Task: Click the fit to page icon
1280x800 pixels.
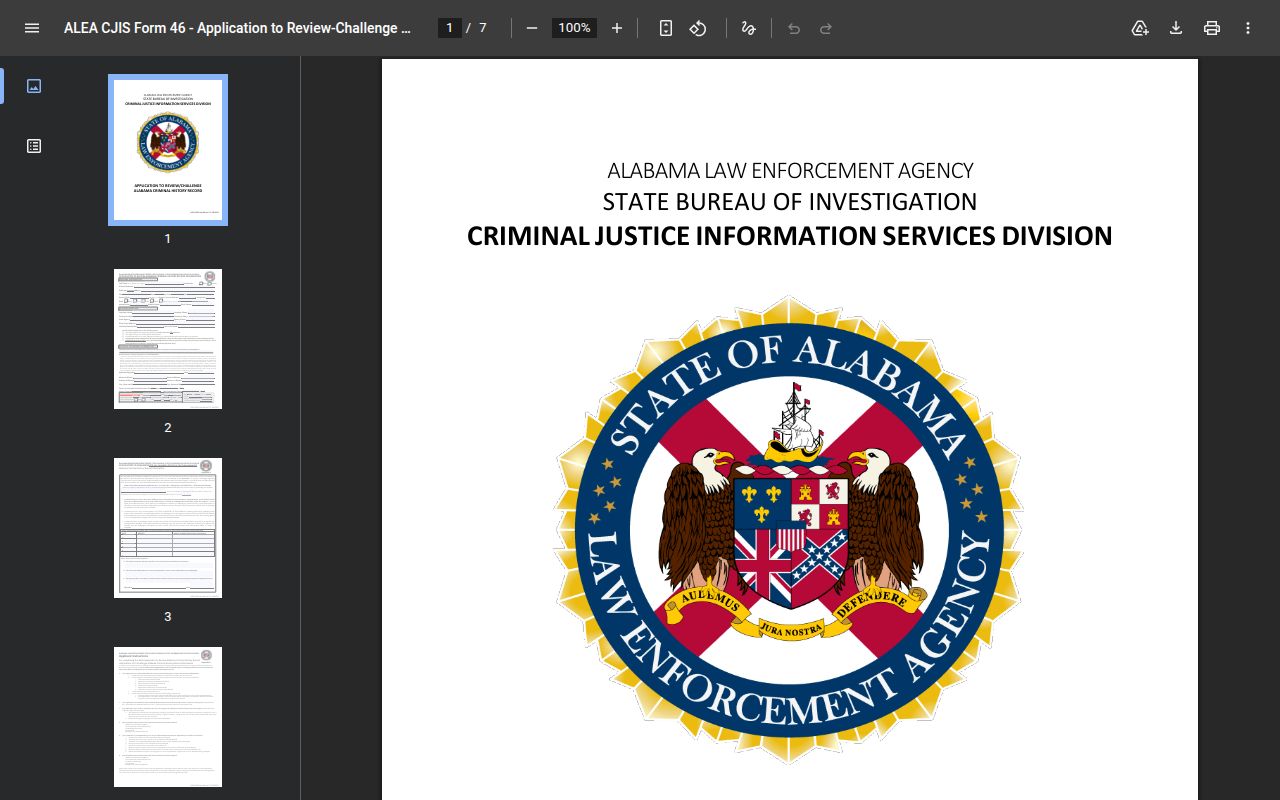Action: point(666,28)
